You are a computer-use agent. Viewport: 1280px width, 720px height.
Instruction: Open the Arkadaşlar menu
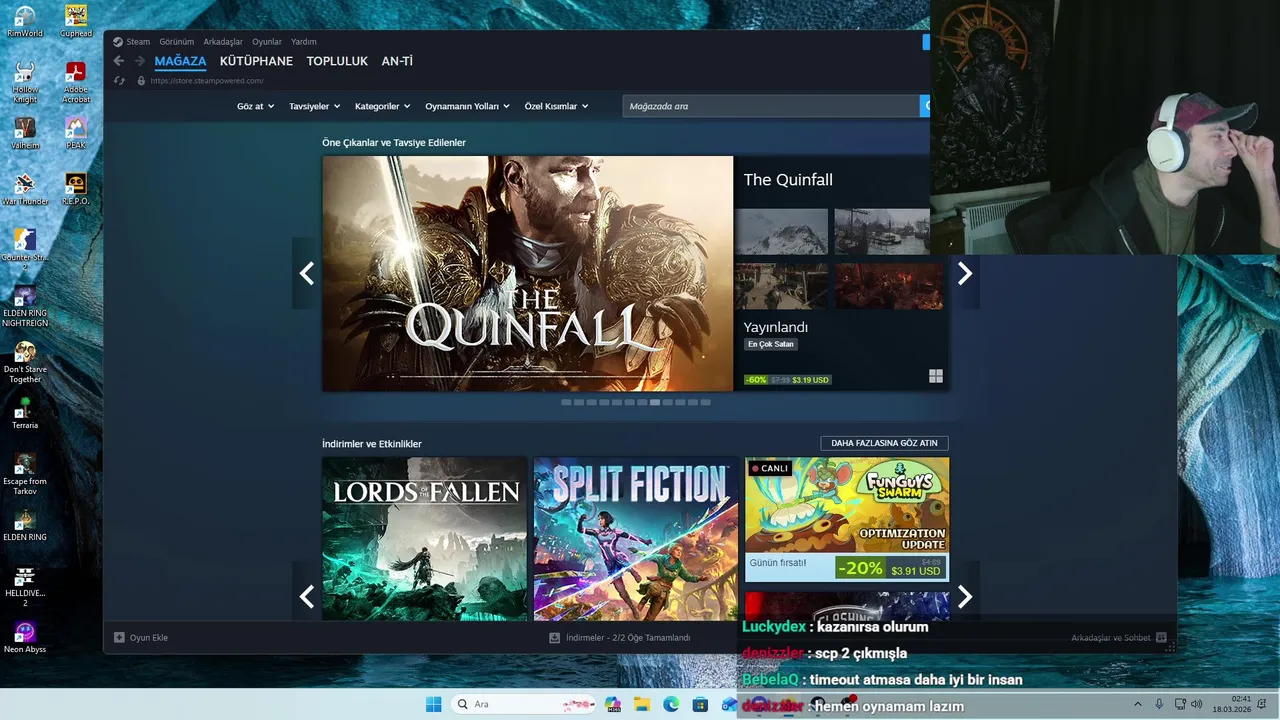pos(223,42)
